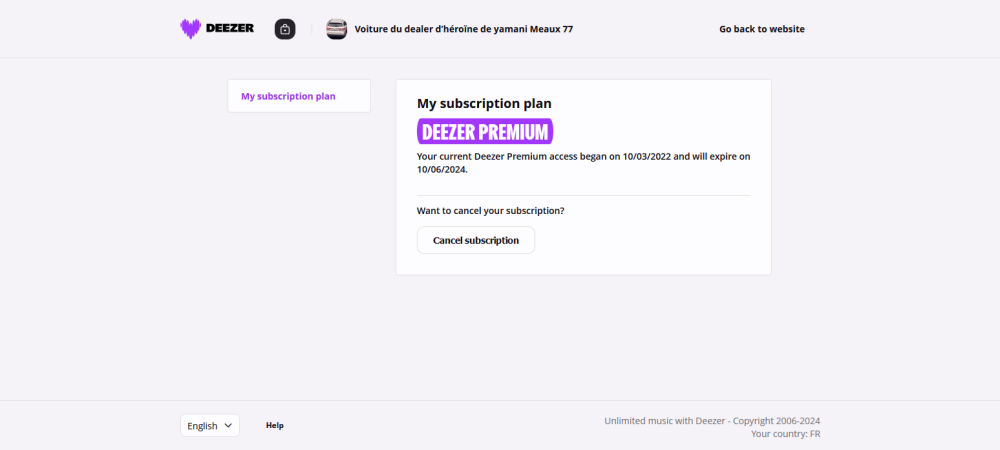Click the Deezer copyright 2006-2024 footer text
This screenshot has height=450, width=1000.
[x=712, y=421]
